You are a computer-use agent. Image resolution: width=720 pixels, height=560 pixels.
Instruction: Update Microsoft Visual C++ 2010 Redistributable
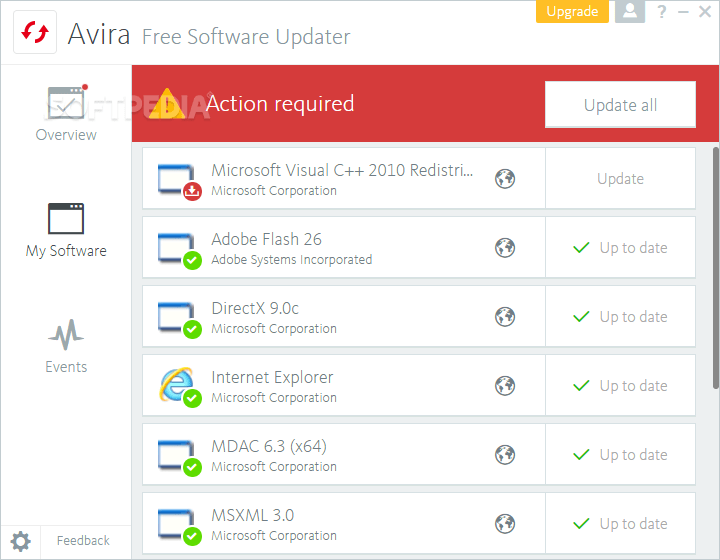pos(620,179)
